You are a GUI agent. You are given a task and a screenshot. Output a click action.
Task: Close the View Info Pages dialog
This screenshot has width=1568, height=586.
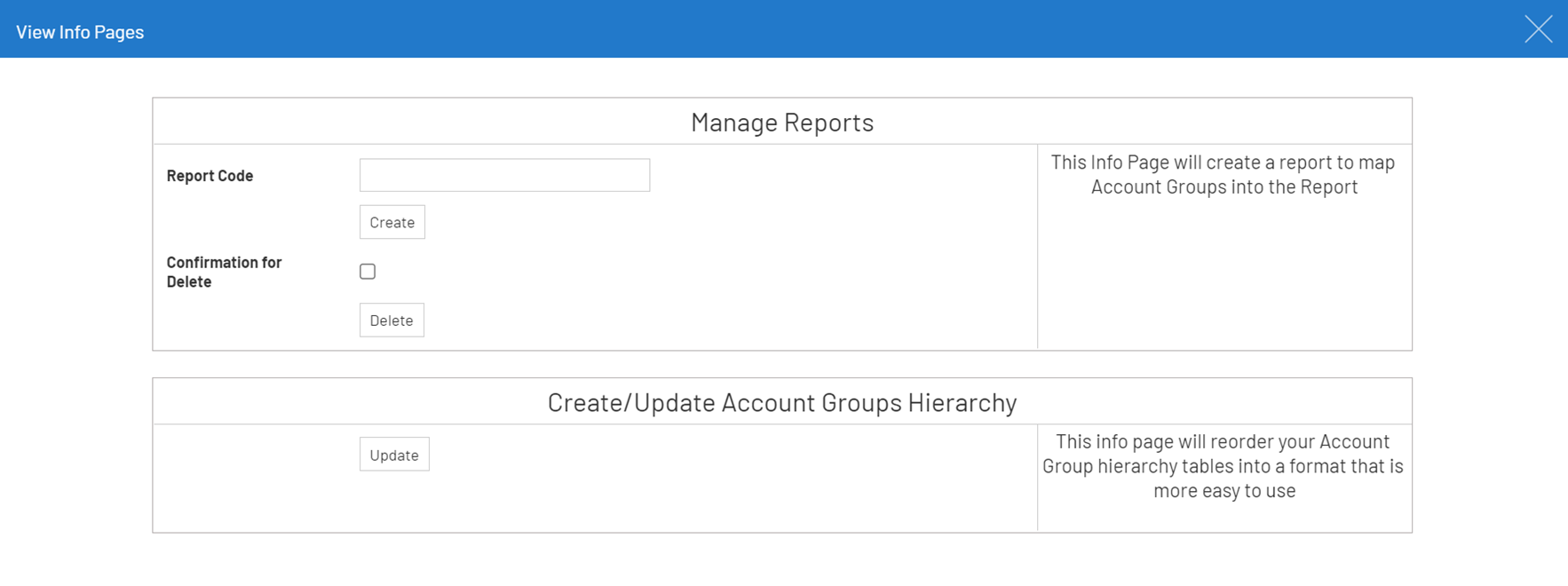(1538, 29)
